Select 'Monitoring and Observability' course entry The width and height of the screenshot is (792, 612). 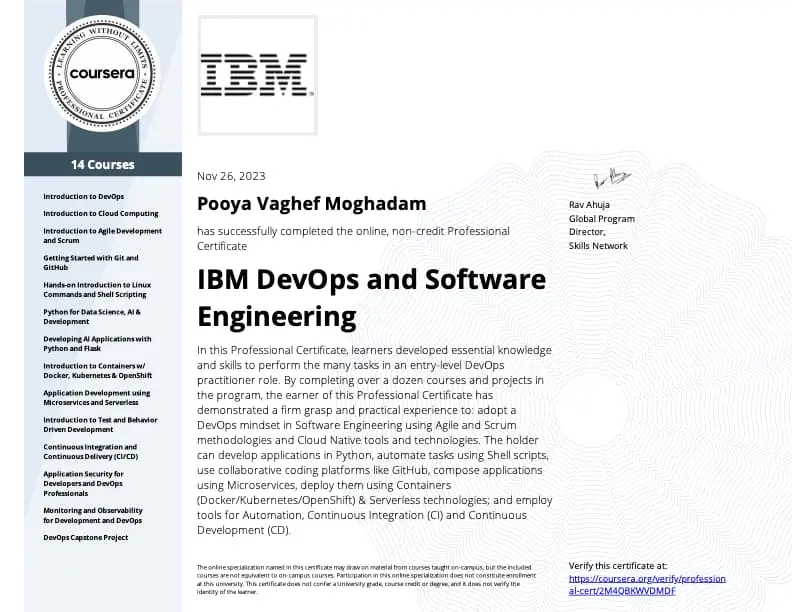93,516
